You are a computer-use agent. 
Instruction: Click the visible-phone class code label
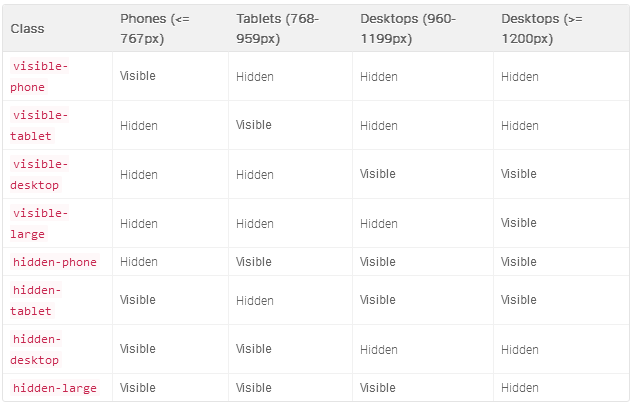[x=40, y=76]
